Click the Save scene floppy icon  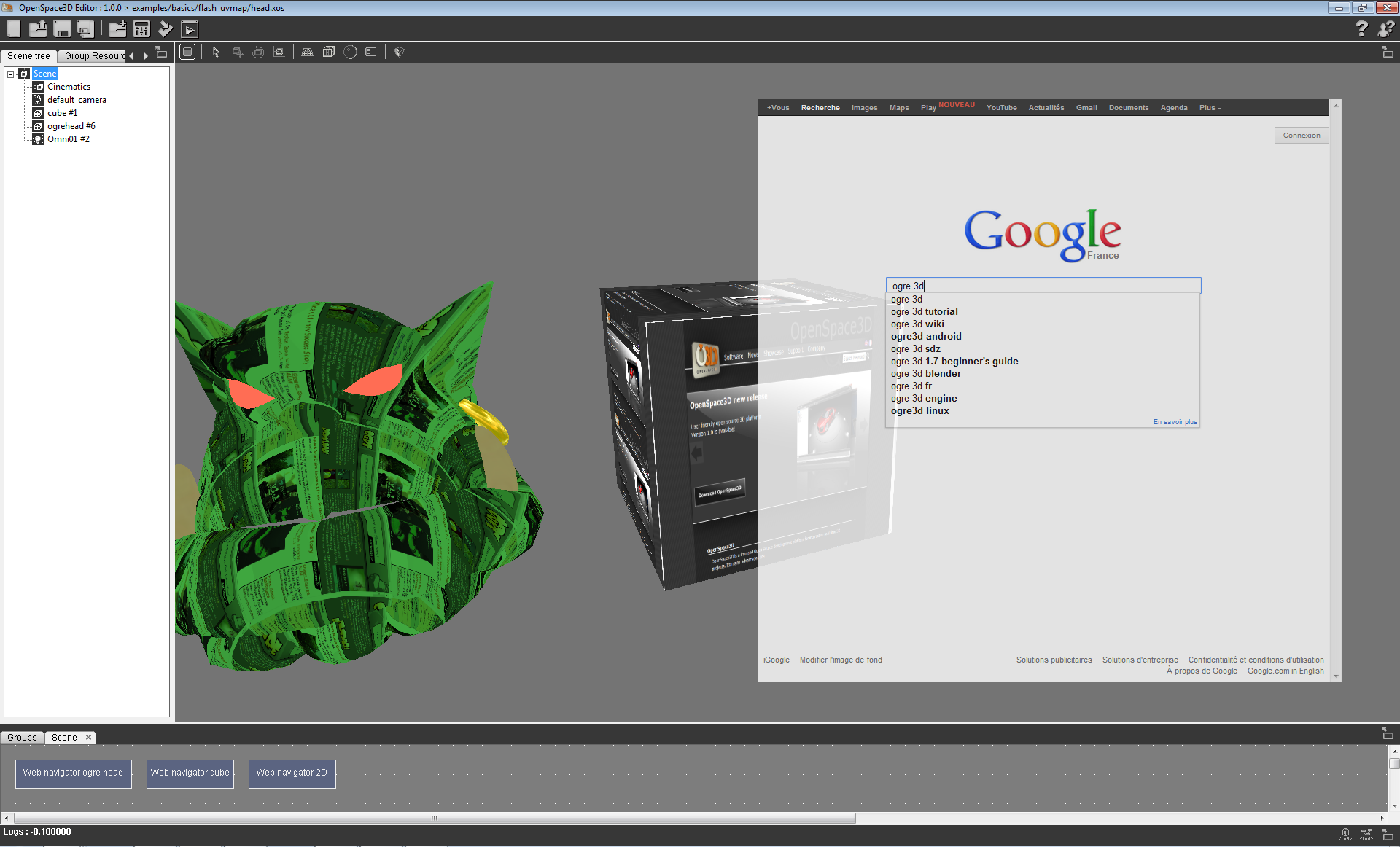point(62,29)
